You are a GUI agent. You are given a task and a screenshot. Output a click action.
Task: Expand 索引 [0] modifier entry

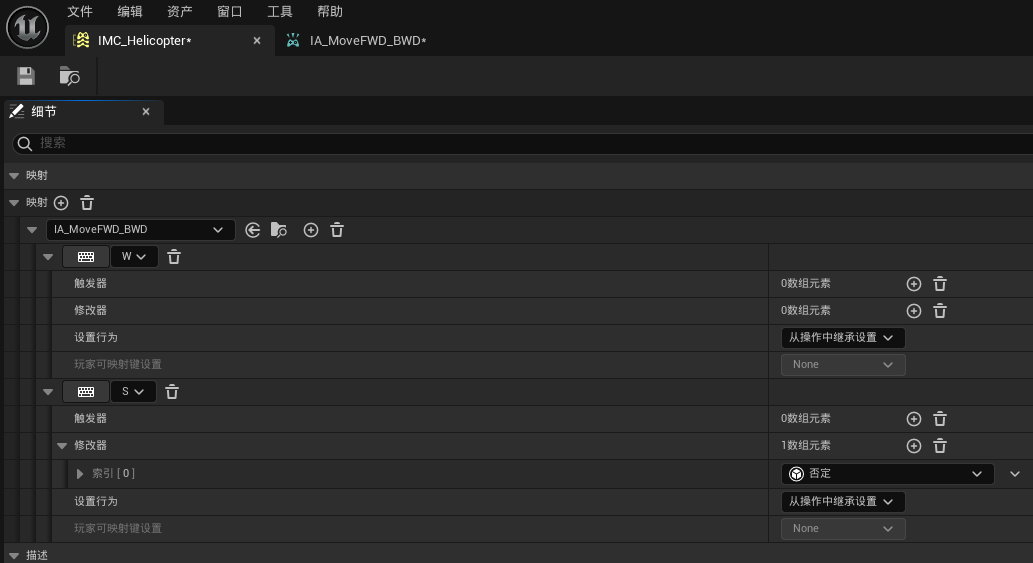tap(80, 473)
